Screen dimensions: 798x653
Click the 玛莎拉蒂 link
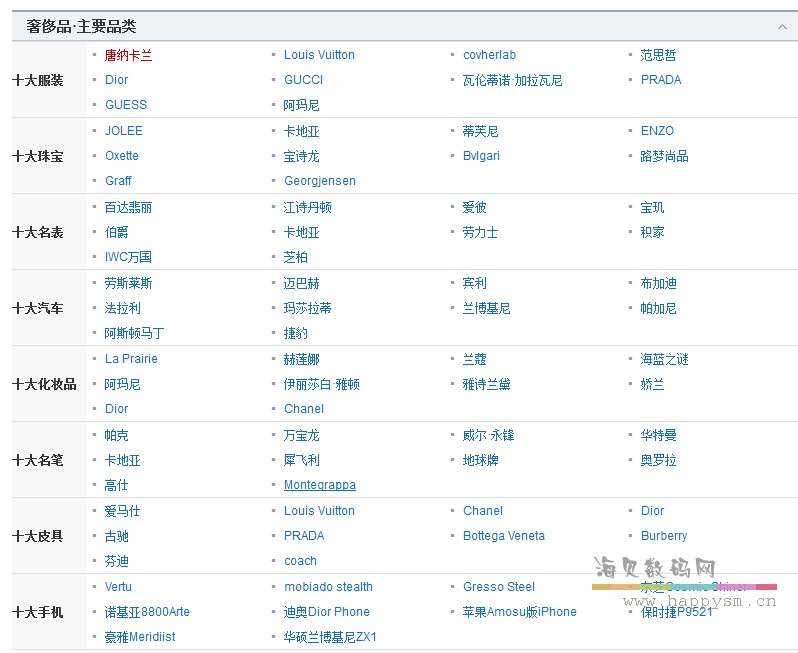coord(307,308)
